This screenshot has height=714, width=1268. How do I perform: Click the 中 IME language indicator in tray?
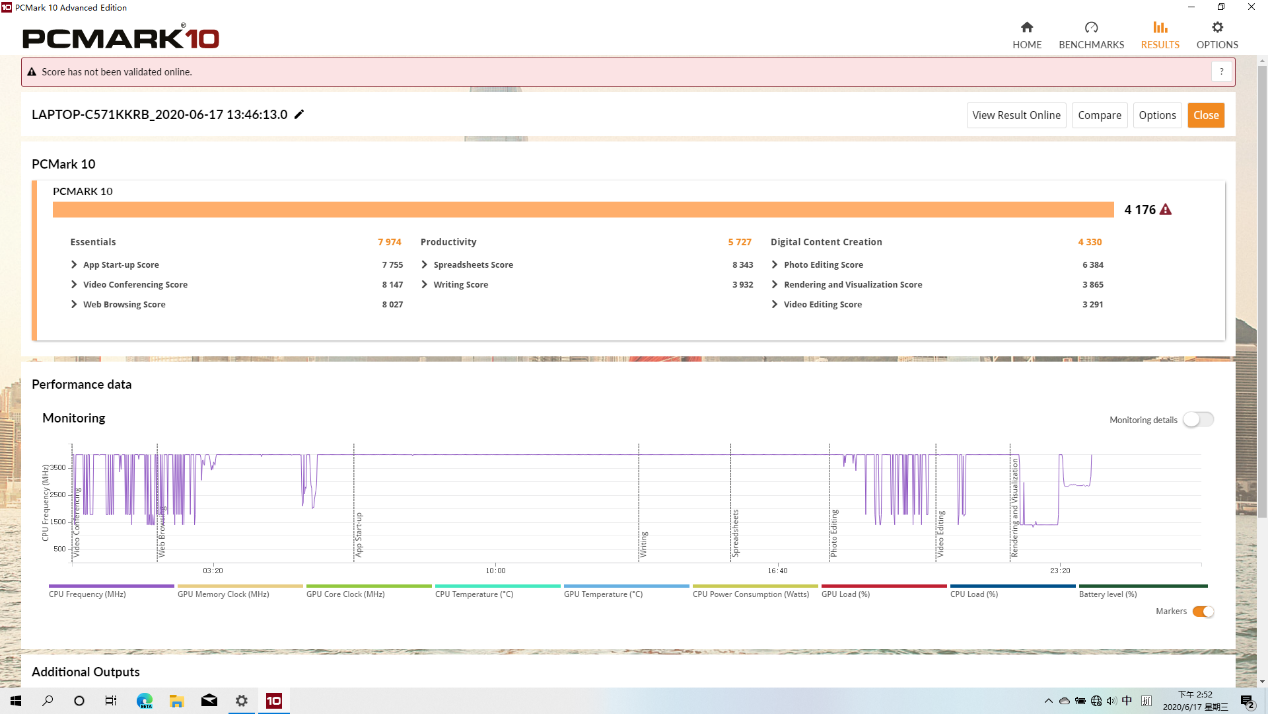(1127, 701)
